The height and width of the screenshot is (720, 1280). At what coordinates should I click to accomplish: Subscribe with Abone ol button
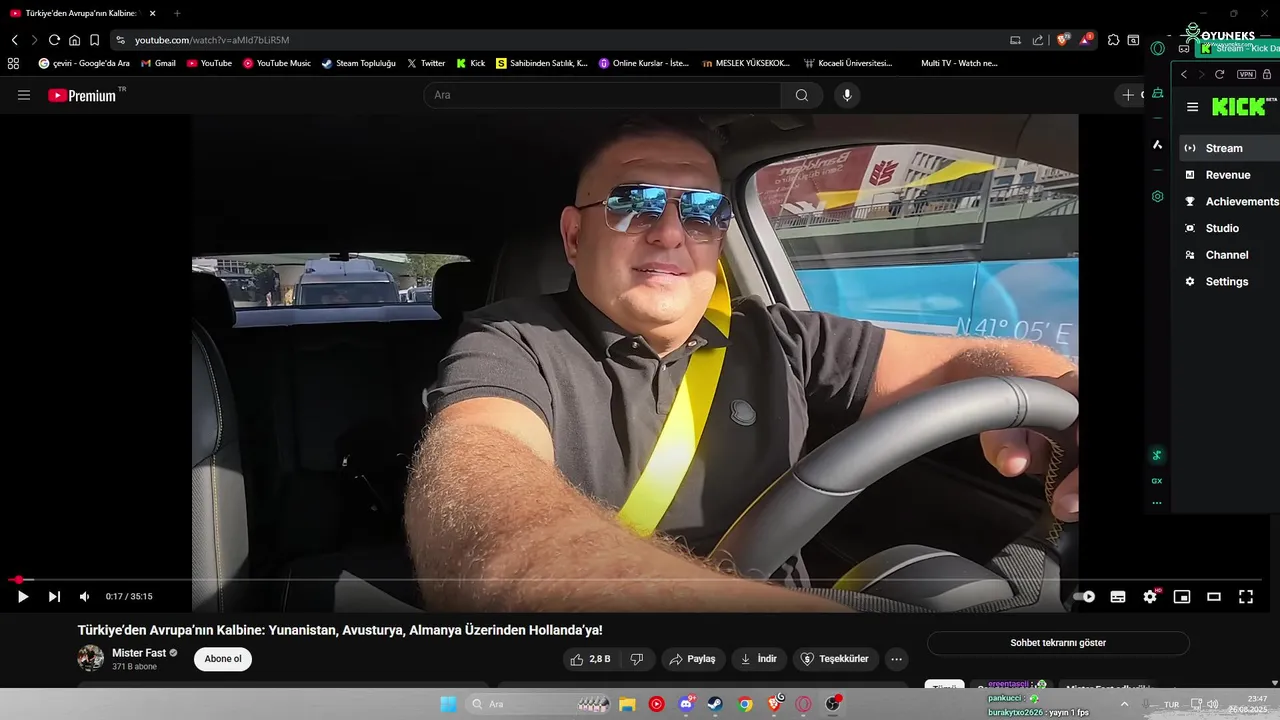click(223, 659)
